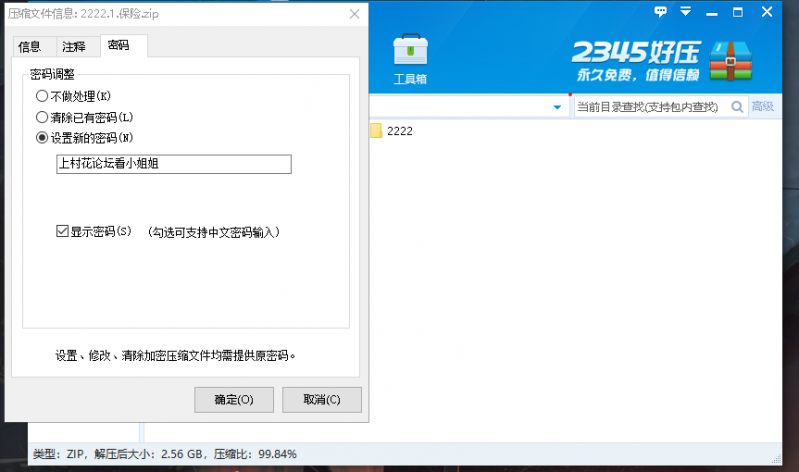
Task: Switch to the 信息 tab
Action: coord(30,46)
